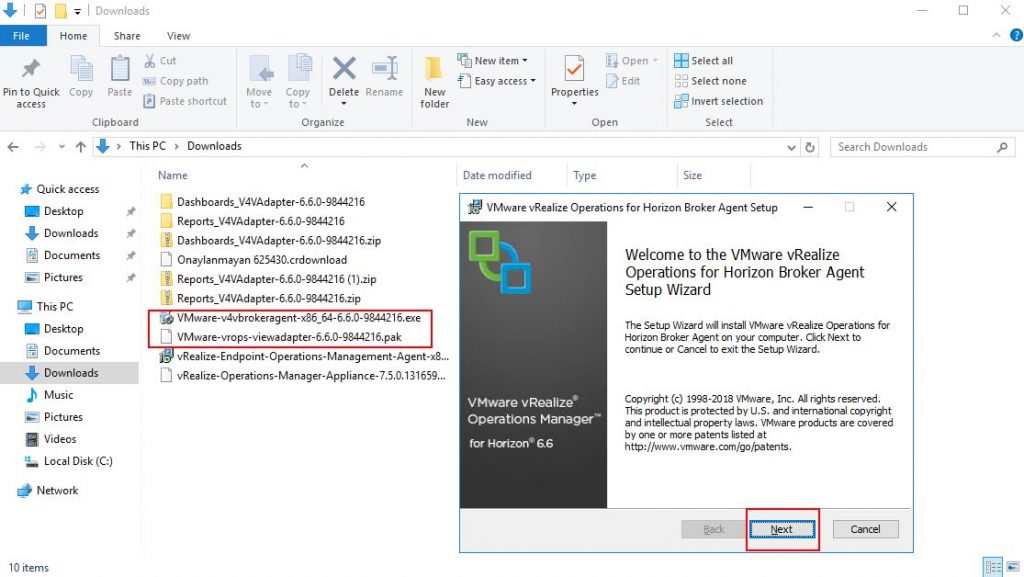Customize Quick Access Toolbar dropdown arrow
Image resolution: width=1024 pixels, height=577 pixels.
77,12
